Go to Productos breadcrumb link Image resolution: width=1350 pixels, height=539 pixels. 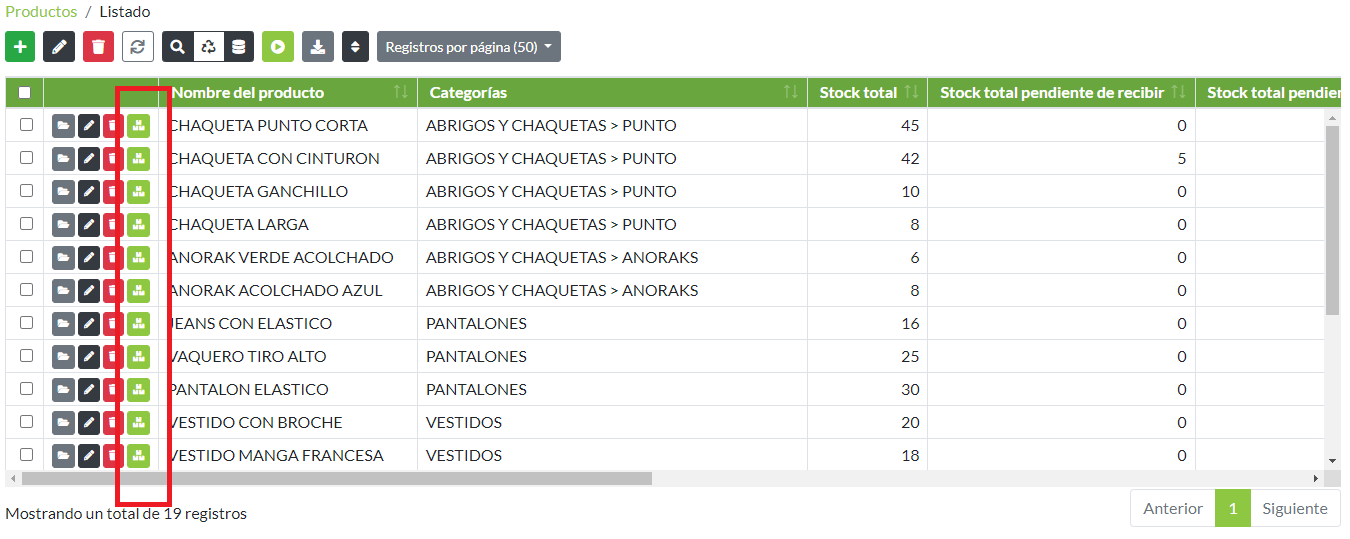[41, 12]
